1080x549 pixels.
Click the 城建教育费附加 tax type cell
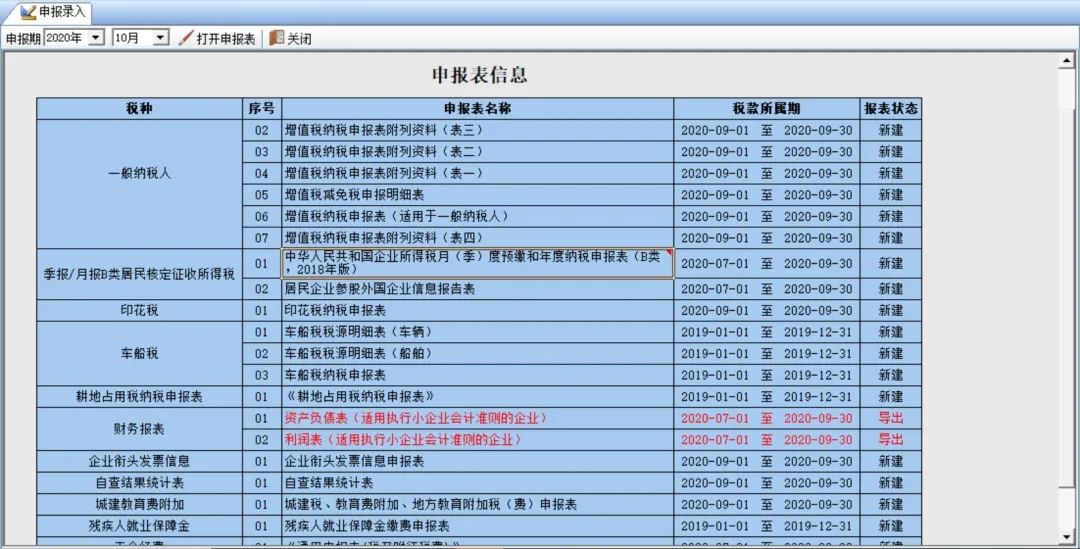tap(139, 504)
